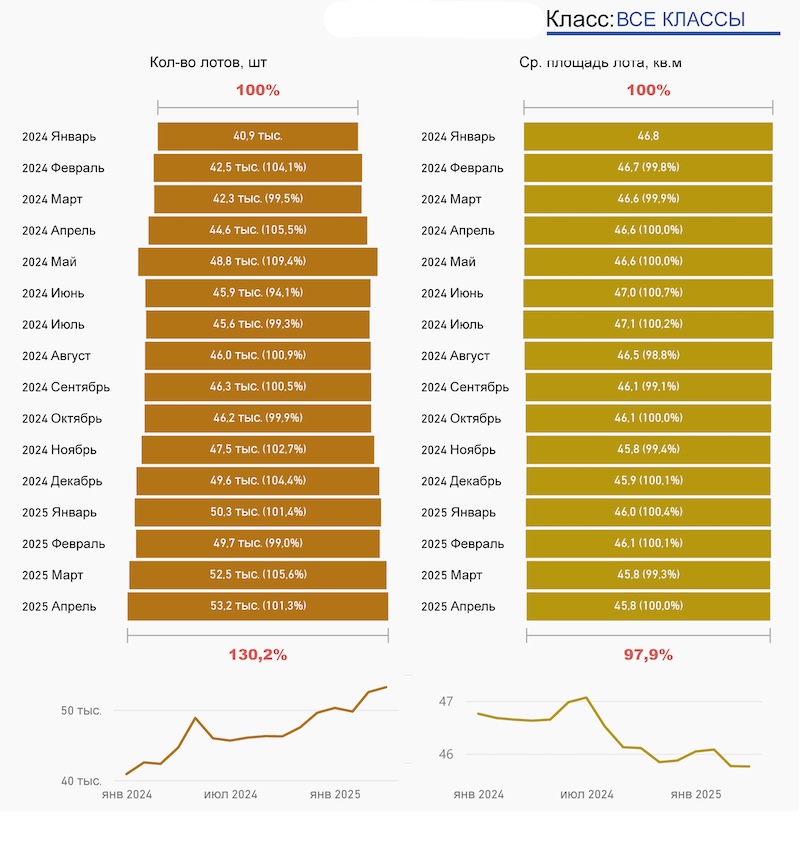Select the 47,1 (100,2%) July area bar
Screen dimensions: 800x841
(648, 324)
